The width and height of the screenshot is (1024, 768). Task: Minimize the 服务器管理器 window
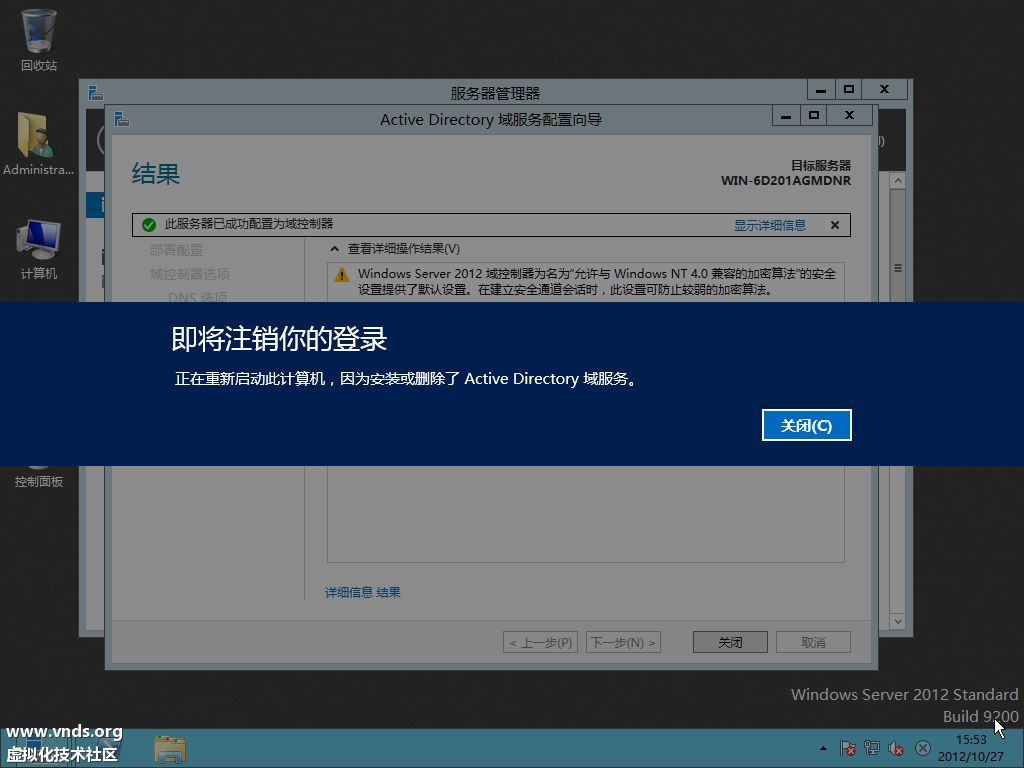pos(821,89)
